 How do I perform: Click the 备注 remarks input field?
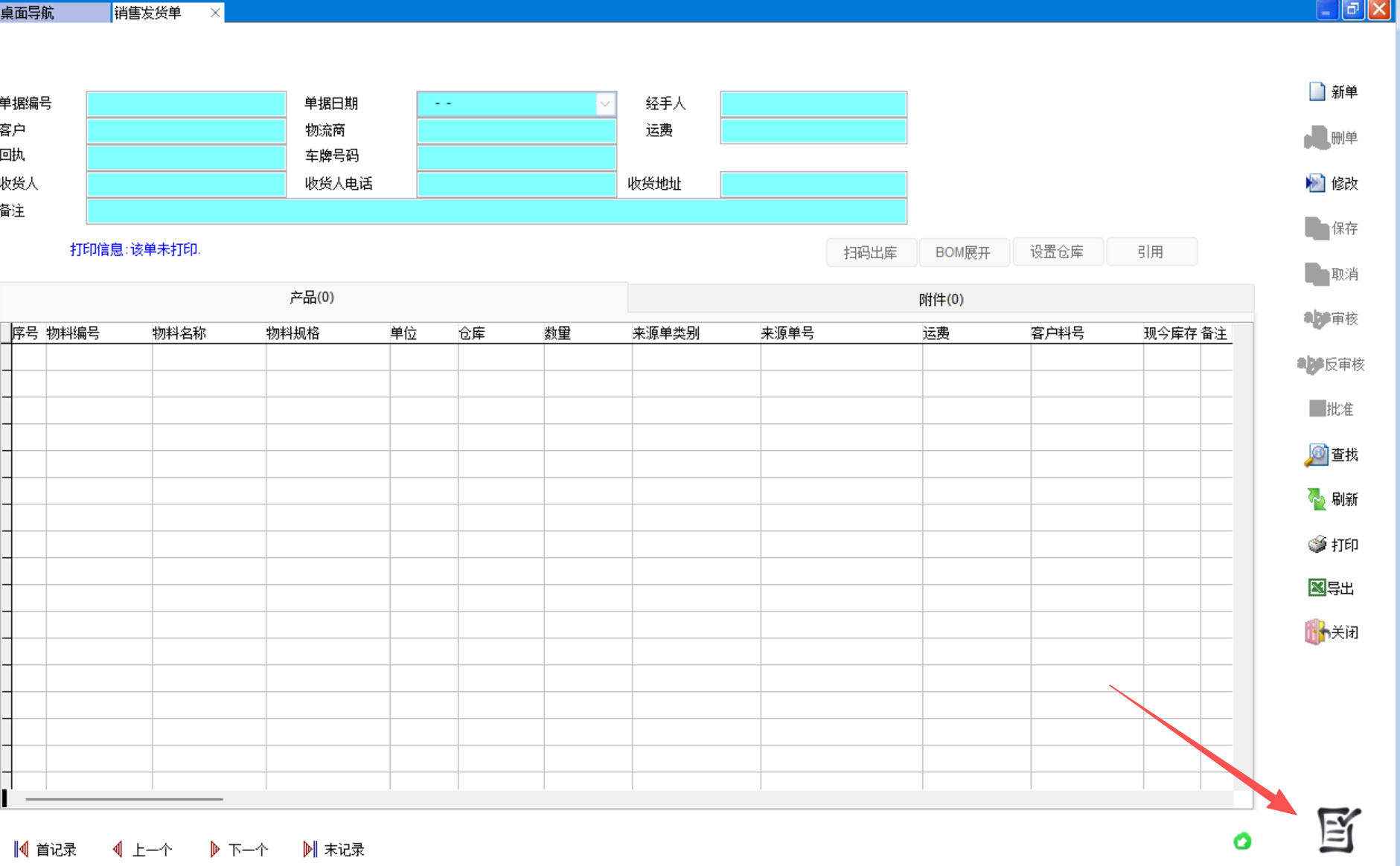pyautogui.click(x=496, y=211)
